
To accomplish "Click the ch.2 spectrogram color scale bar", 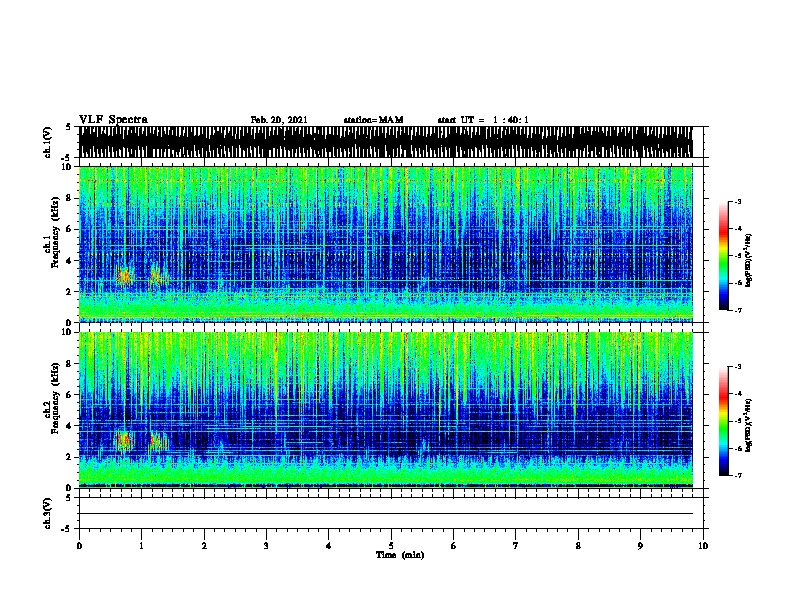I will (x=724, y=421).
